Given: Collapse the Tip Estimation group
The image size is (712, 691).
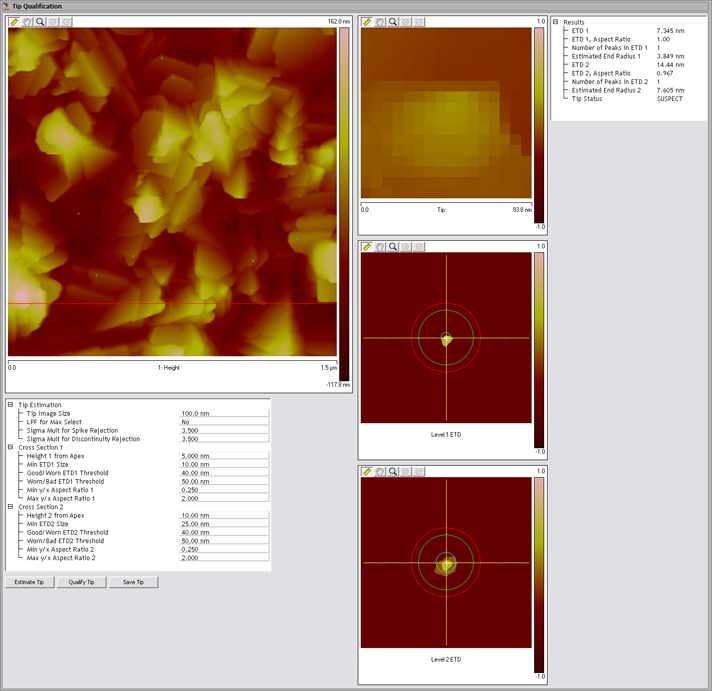Looking at the screenshot, I should [x=10, y=405].
